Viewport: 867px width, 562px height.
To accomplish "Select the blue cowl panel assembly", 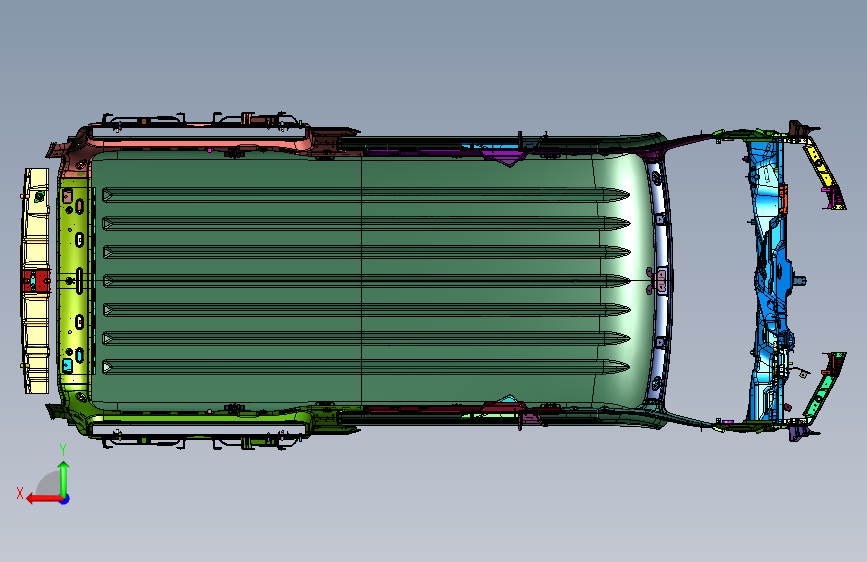I will 769,279.
